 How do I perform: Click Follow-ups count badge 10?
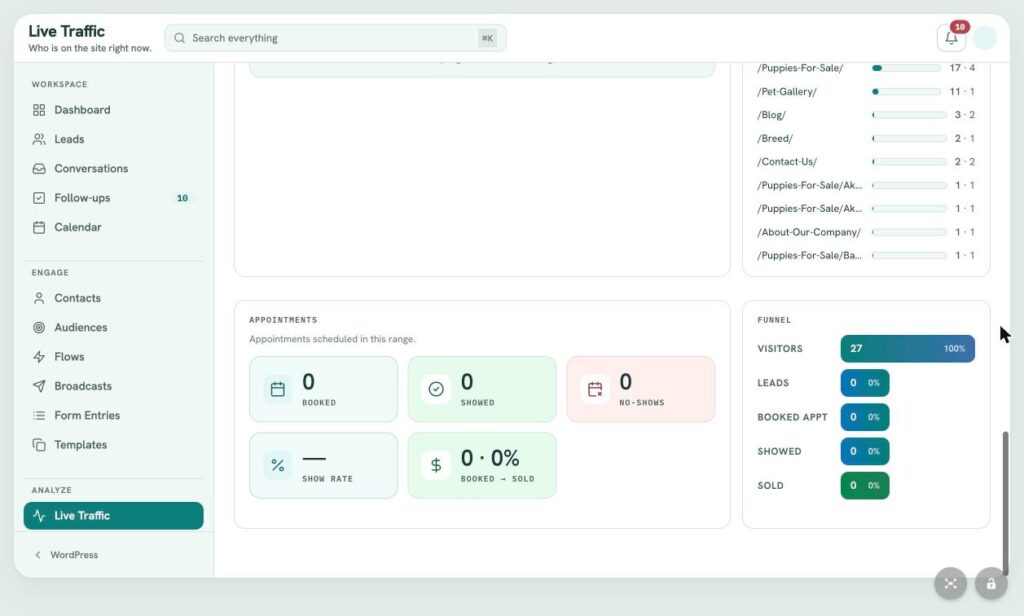coord(182,198)
